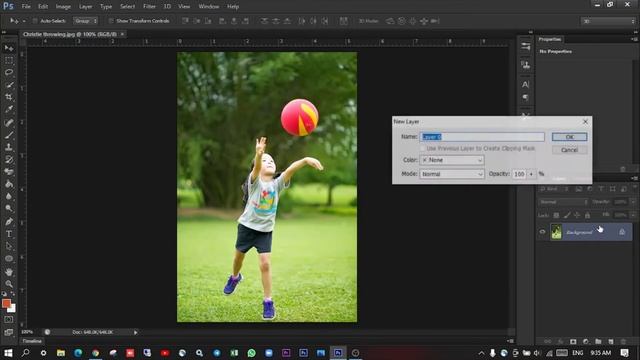The width and height of the screenshot is (640, 360).
Task: Click the Add layer mask icon
Action: pyautogui.click(x=573, y=341)
